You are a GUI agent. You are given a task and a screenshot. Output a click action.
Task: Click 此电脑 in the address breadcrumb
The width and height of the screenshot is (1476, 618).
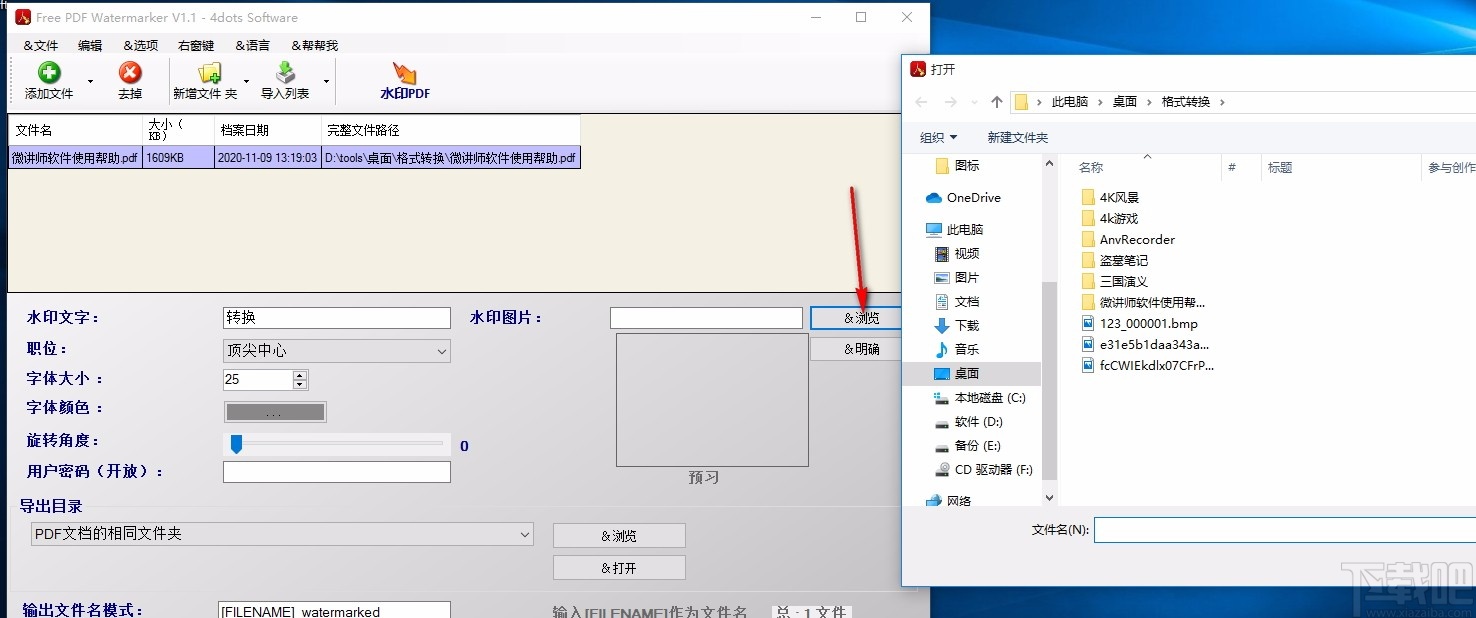tap(1070, 102)
